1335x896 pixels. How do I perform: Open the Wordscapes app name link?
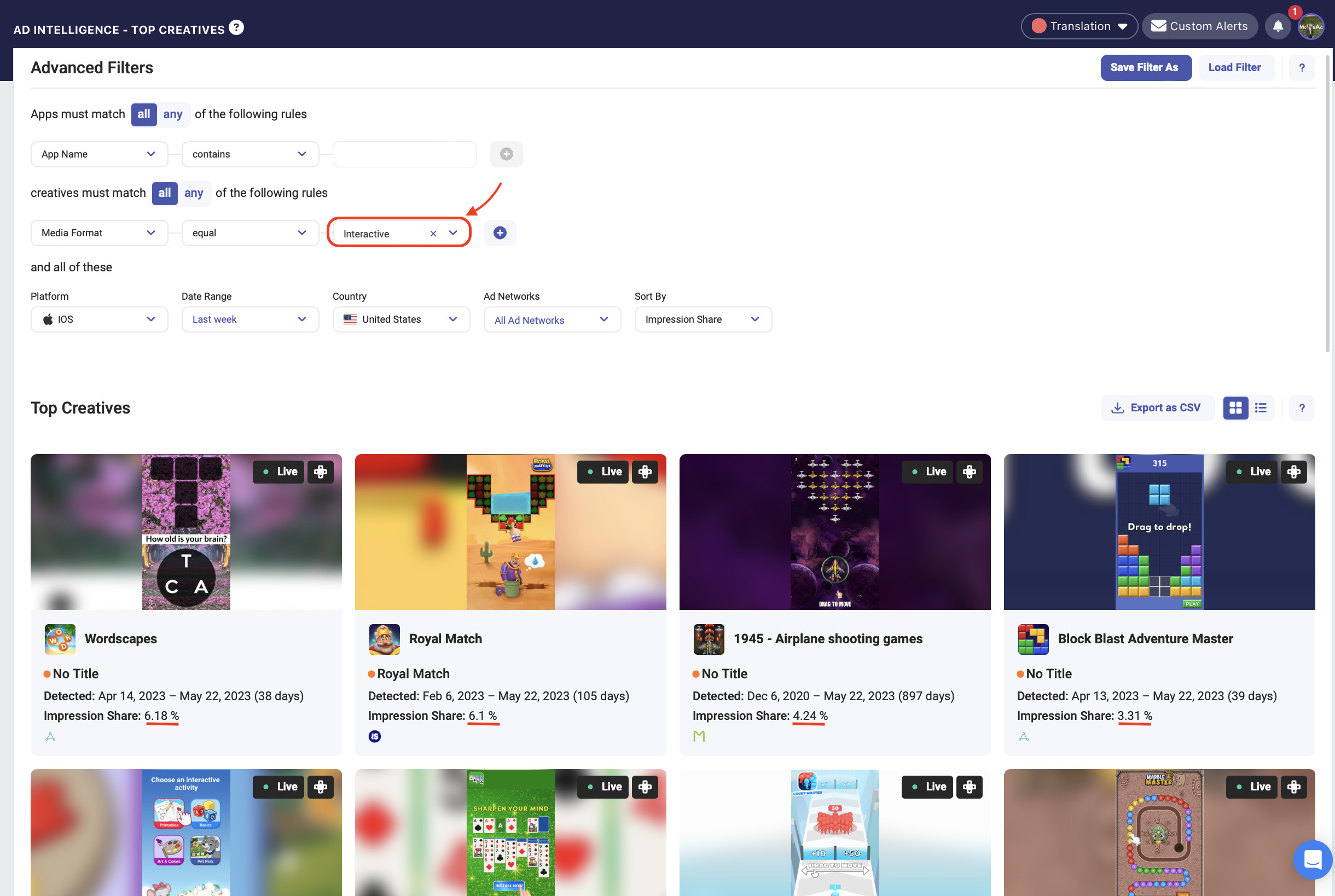[x=120, y=639]
